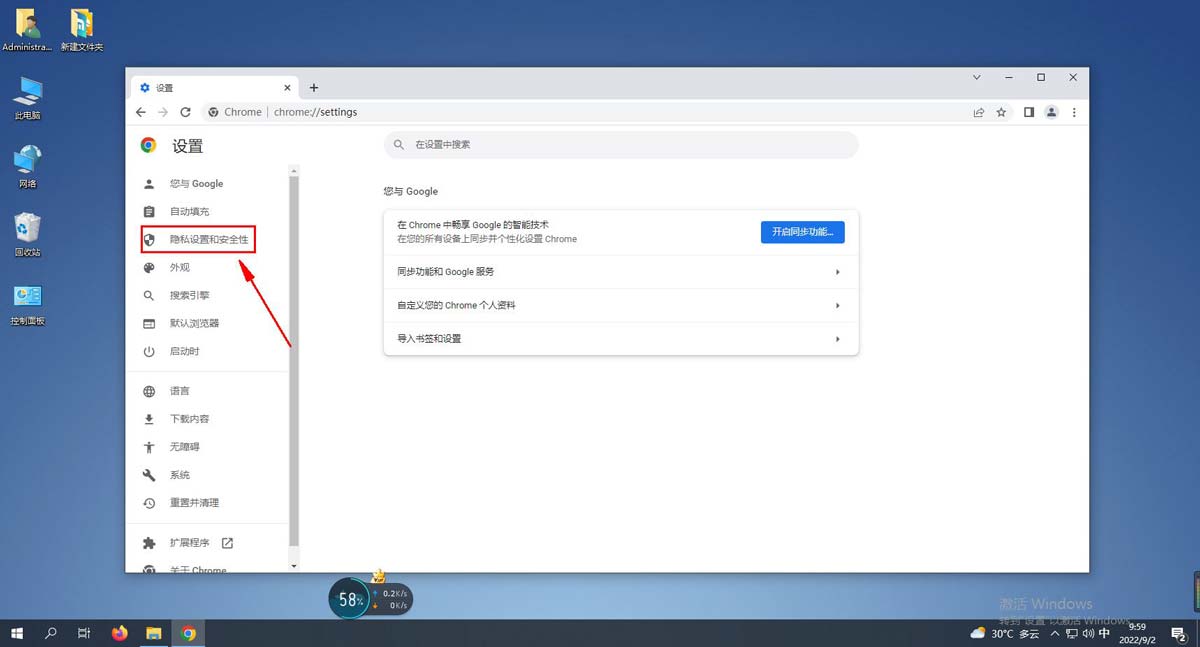Open the 外观 appearance settings

pos(179,268)
